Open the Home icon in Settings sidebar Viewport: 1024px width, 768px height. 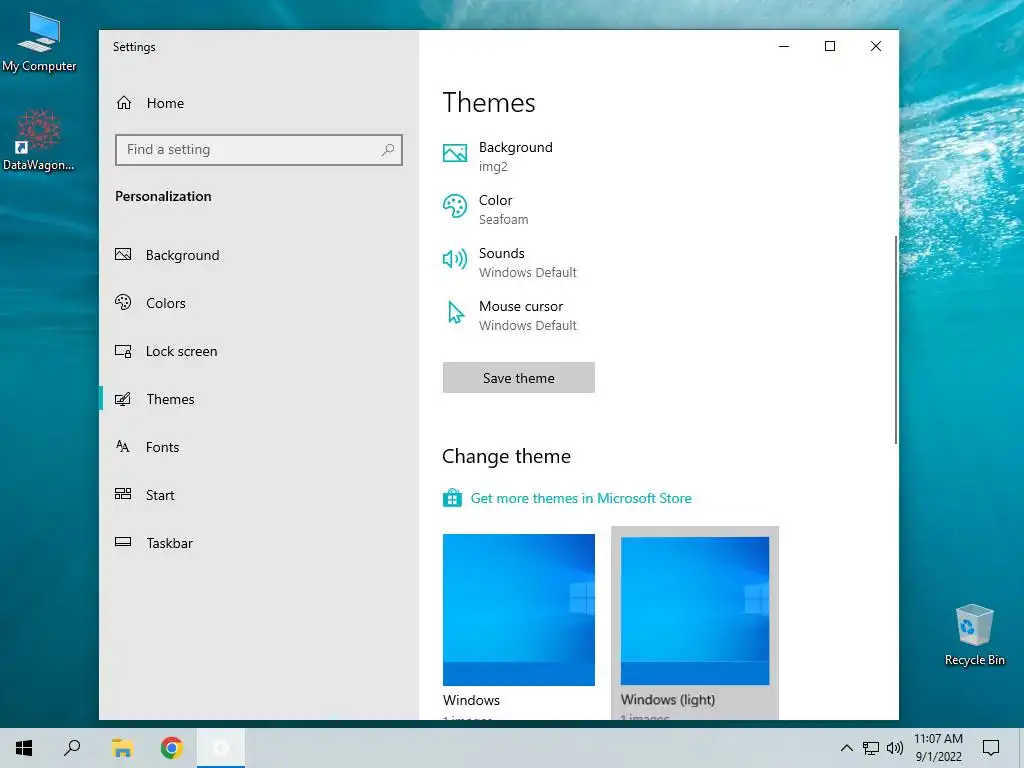click(x=124, y=103)
